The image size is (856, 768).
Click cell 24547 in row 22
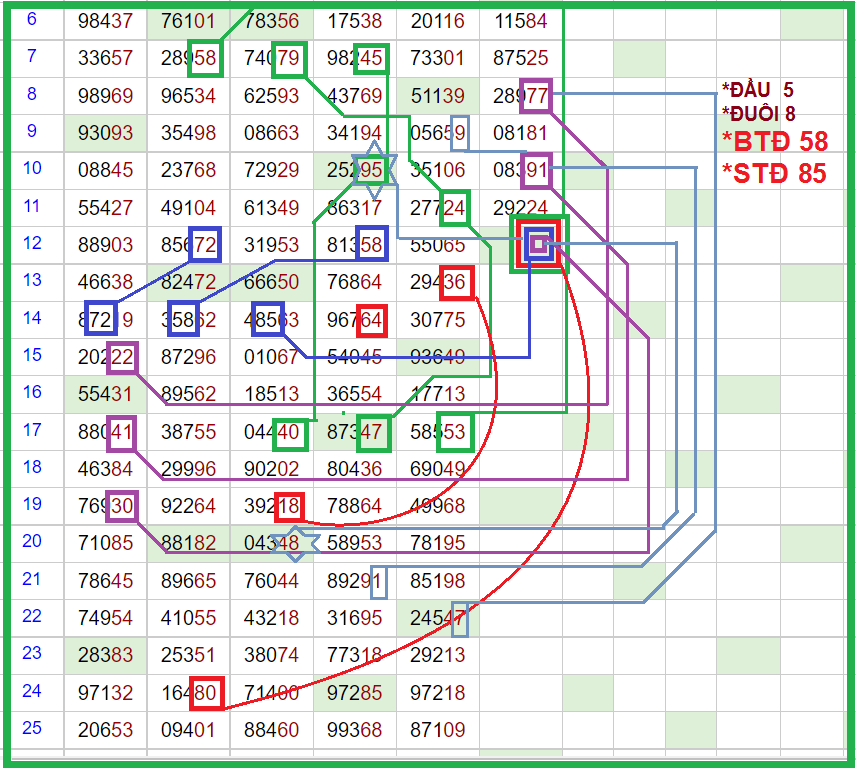point(438,618)
